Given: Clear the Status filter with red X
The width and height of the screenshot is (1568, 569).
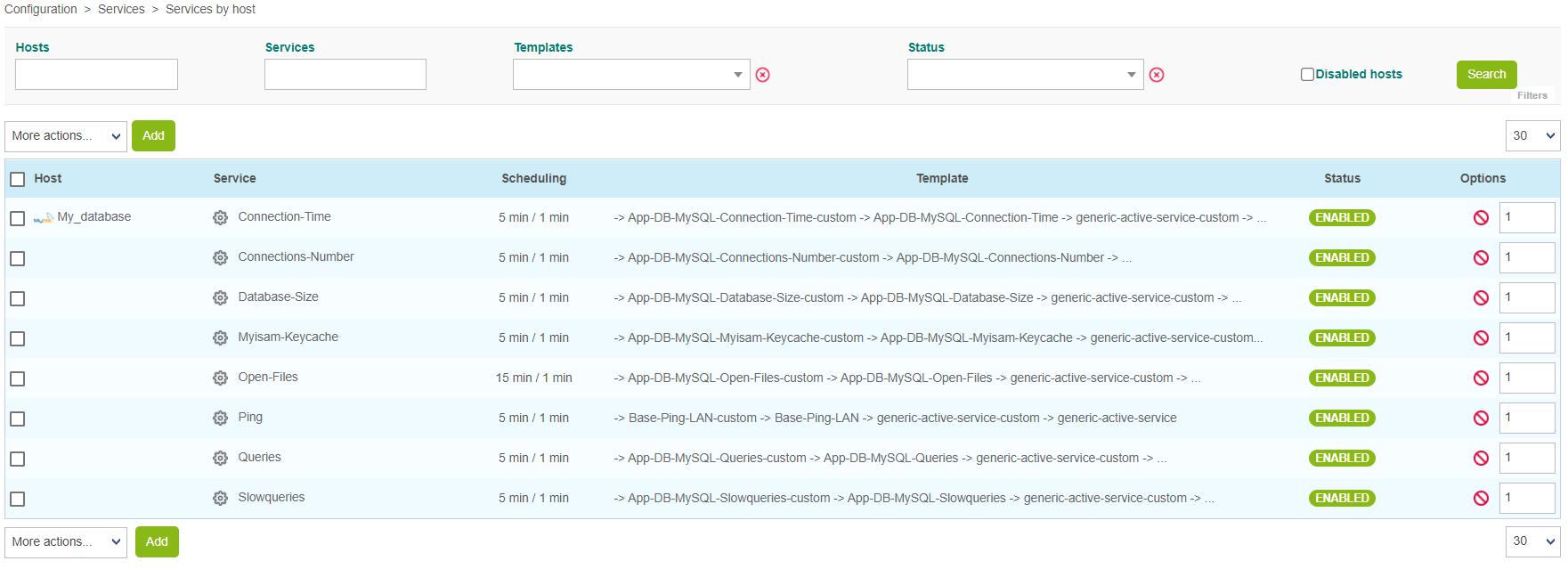Looking at the screenshot, I should point(1157,75).
